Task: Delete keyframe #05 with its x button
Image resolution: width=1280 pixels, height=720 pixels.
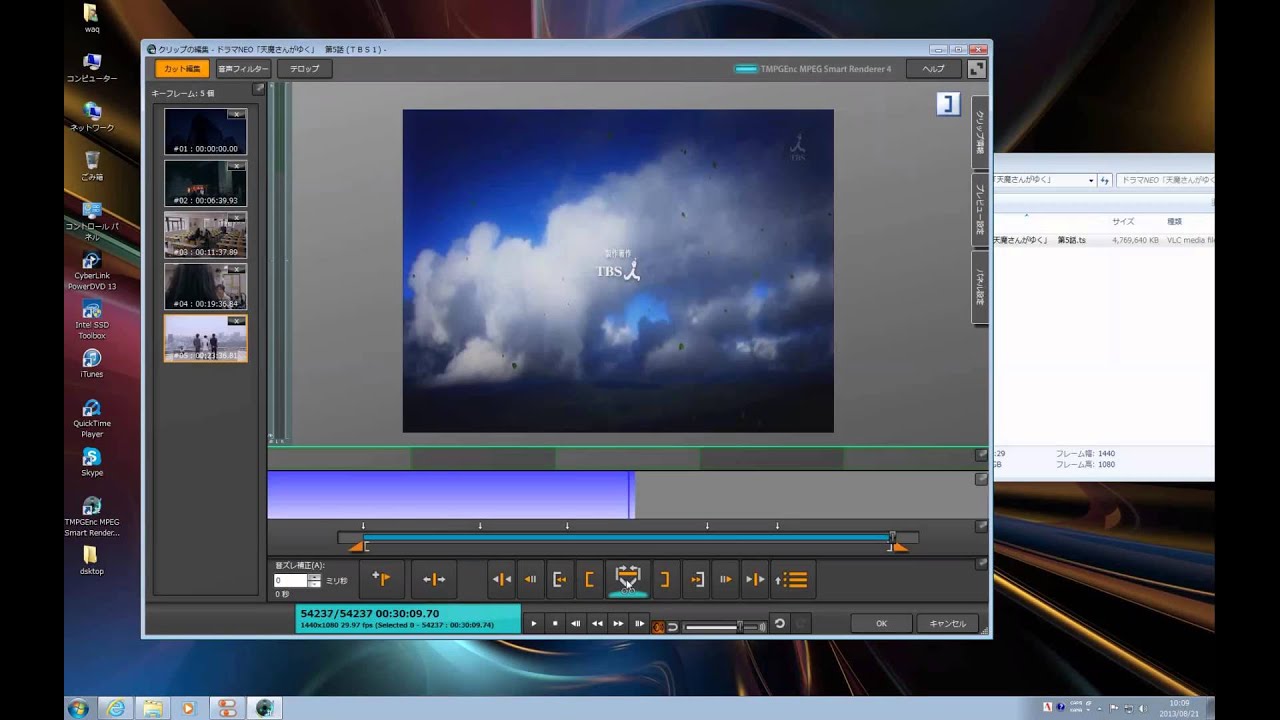Action: tap(236, 321)
